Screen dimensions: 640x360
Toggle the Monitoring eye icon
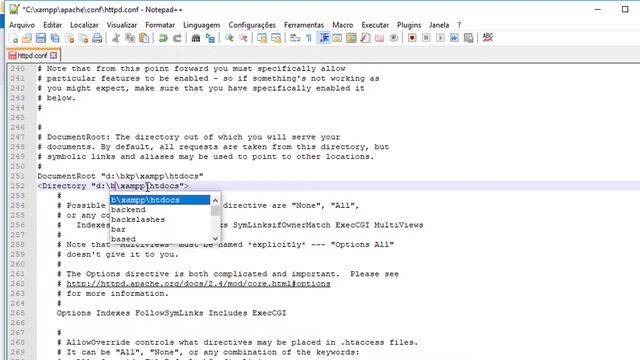click(x=393, y=38)
